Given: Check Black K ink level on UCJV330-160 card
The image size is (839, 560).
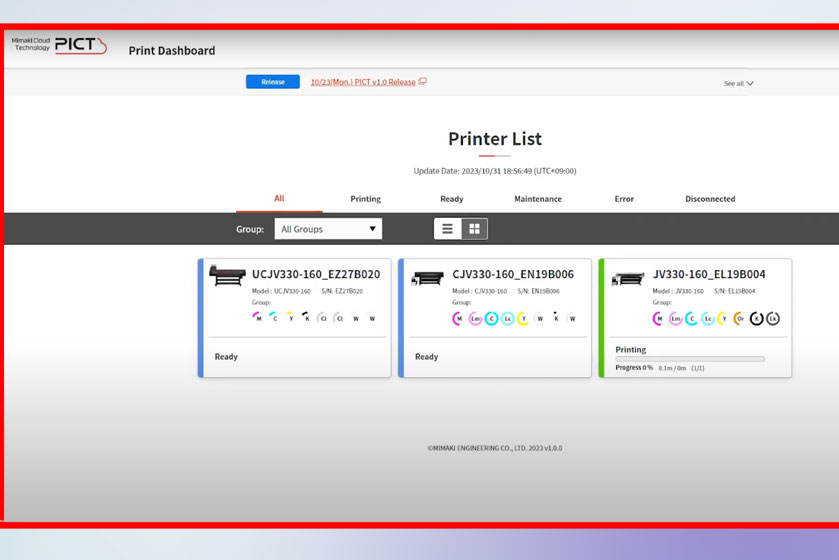Looking at the screenshot, I should click(306, 317).
